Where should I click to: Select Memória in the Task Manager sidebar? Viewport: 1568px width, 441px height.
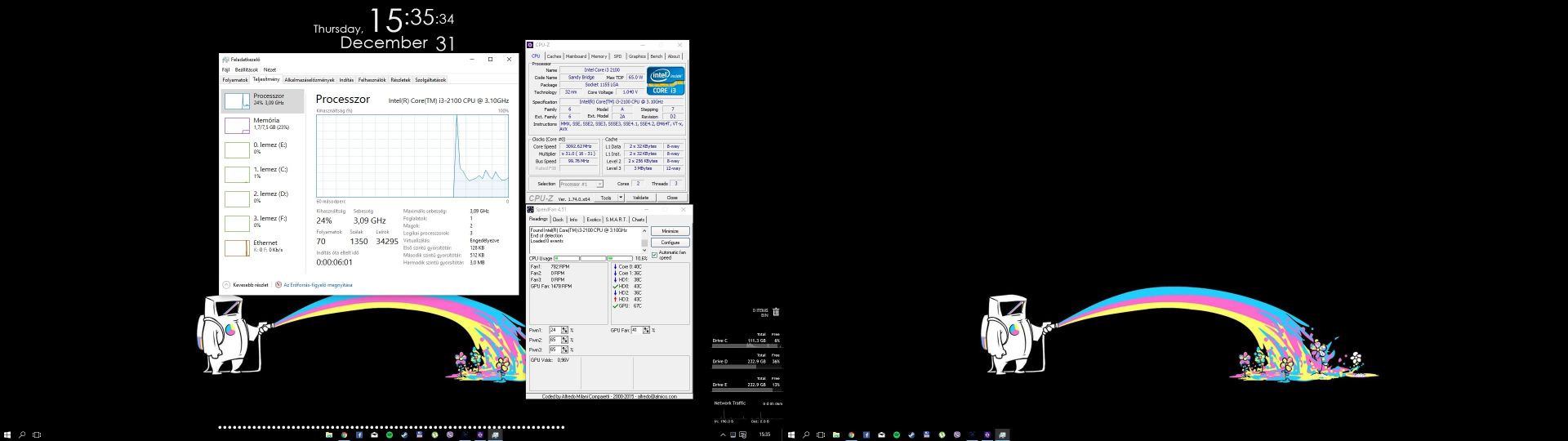point(263,124)
